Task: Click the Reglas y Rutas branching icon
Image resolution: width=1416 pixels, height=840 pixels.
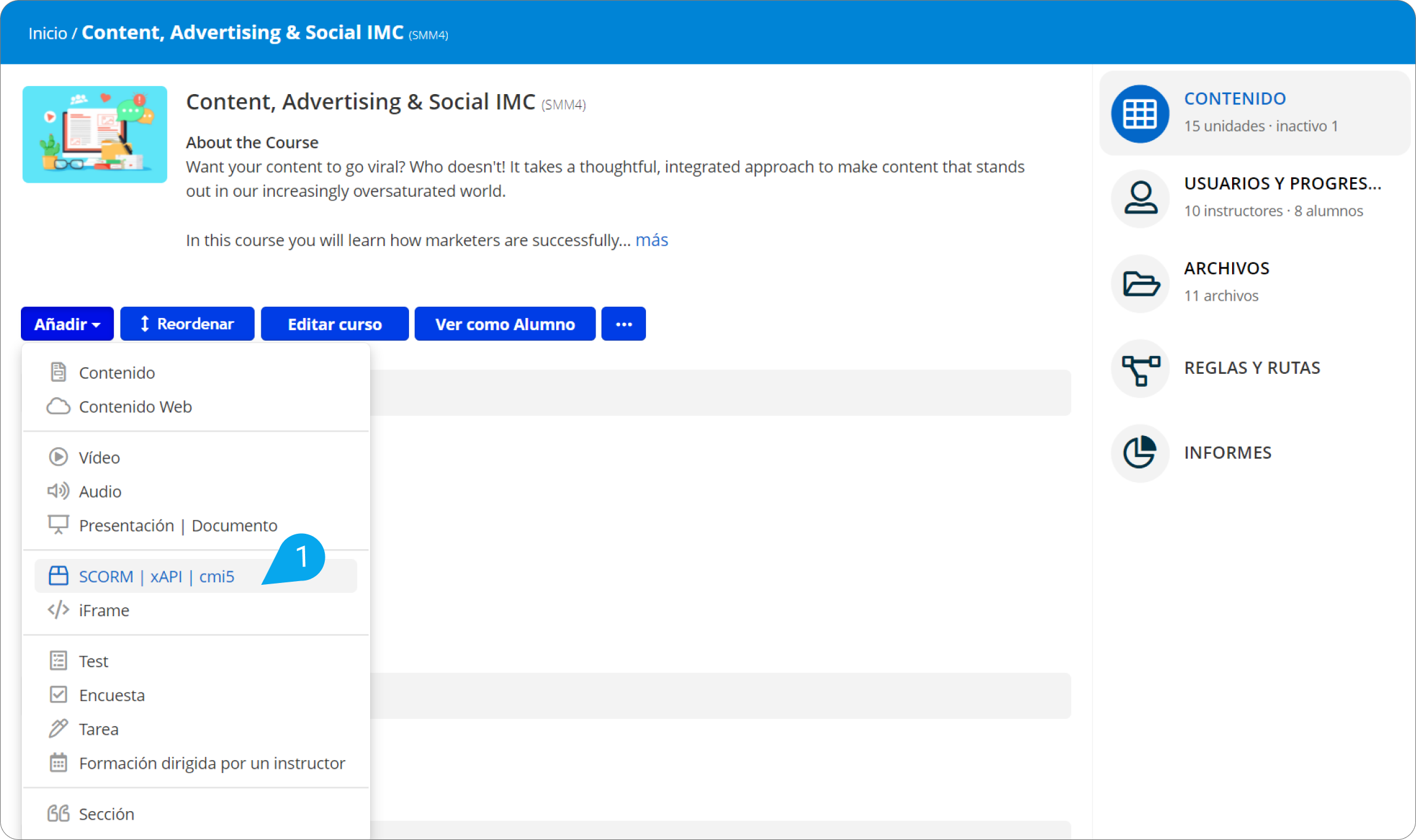Action: 1140,368
